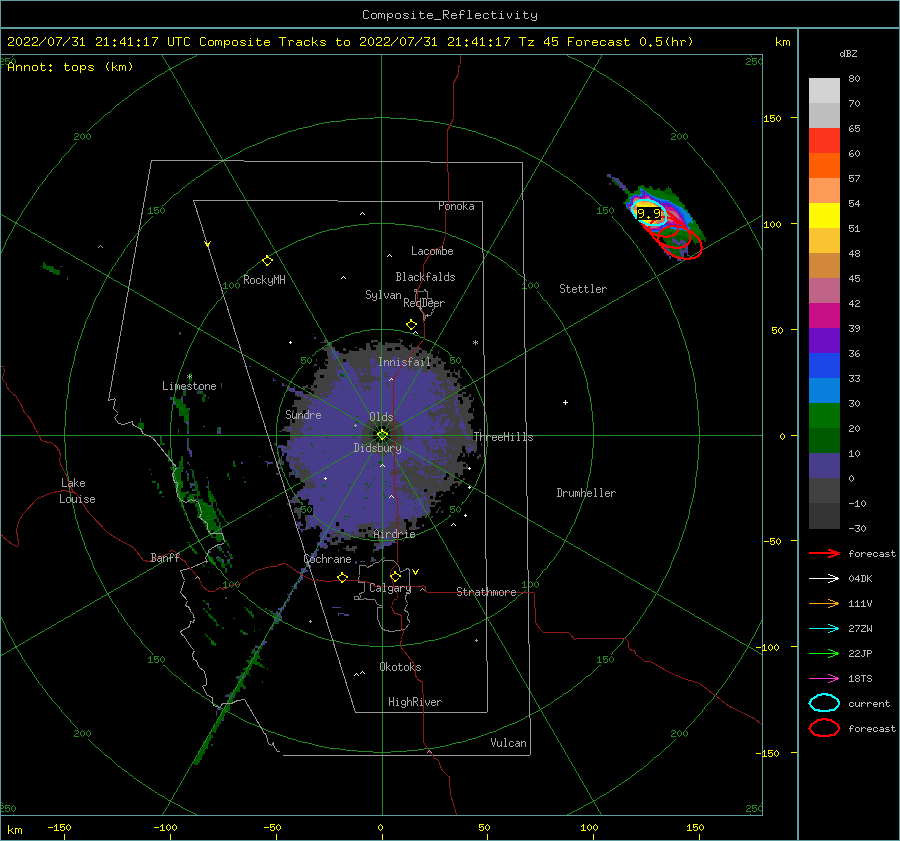Screen dimensions: 900x841
Task: Click the cyan 27ZW arrow legend icon
Action: point(824,629)
